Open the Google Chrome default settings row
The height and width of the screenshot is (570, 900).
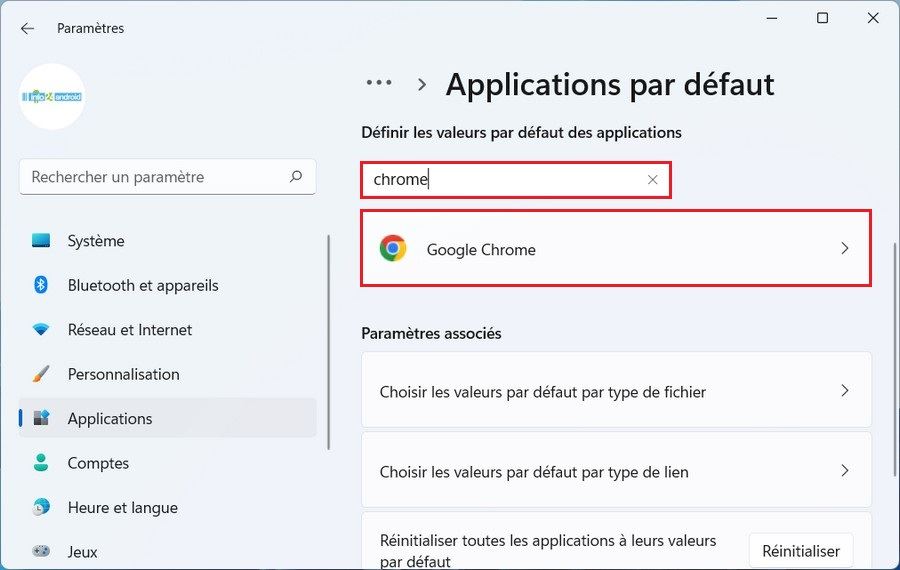616,249
